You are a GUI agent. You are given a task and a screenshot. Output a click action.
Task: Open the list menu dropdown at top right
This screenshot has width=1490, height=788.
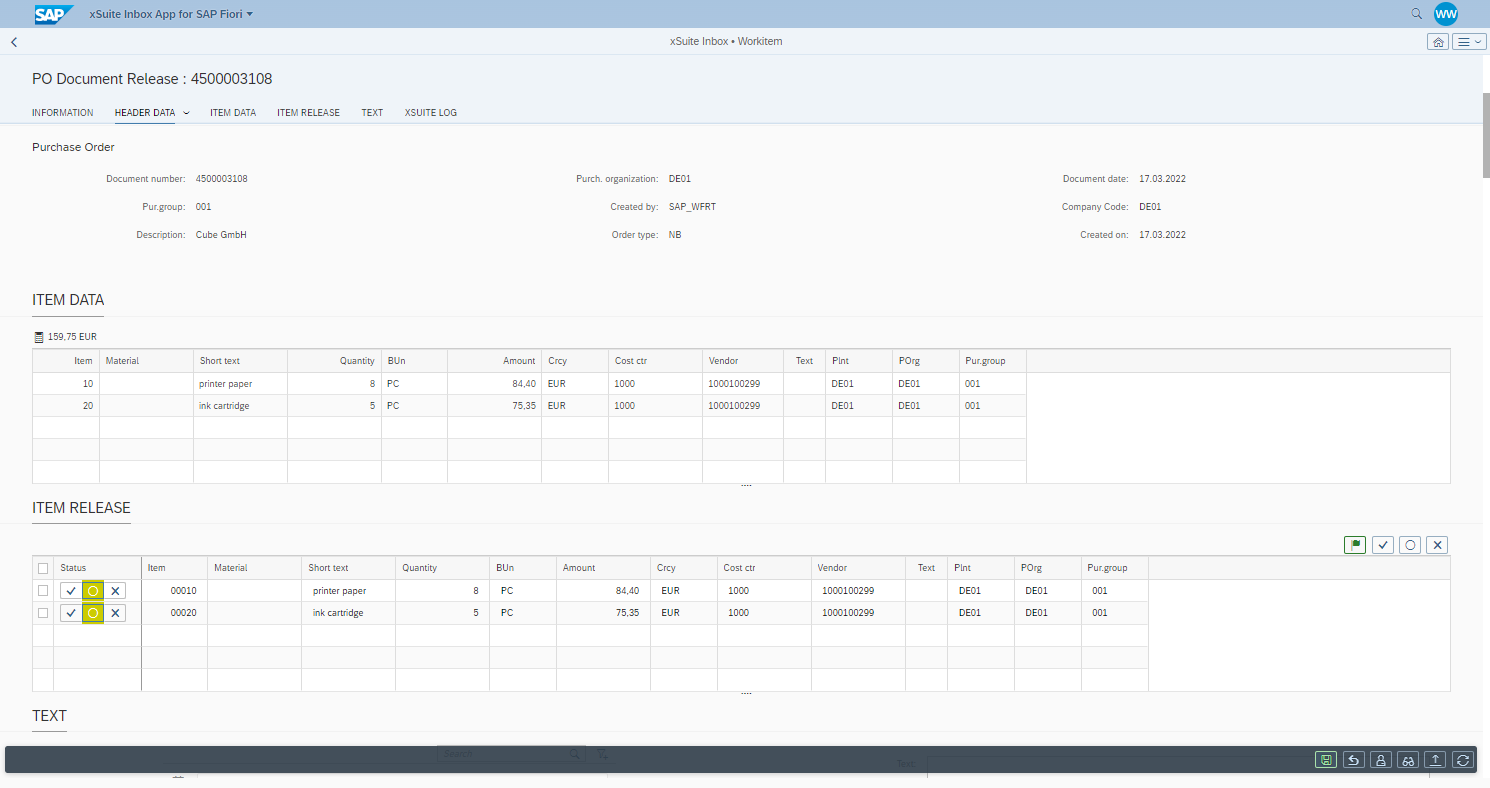click(x=1469, y=42)
